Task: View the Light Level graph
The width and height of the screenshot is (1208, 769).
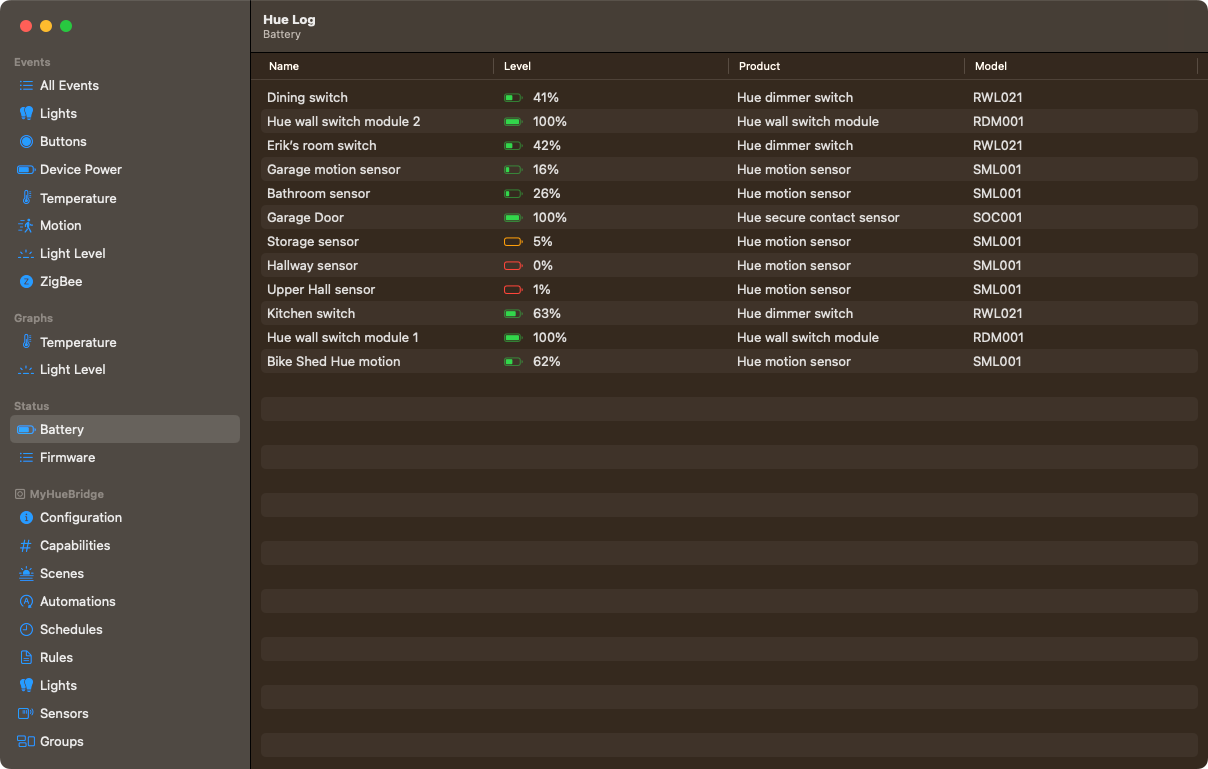Action: [71, 369]
